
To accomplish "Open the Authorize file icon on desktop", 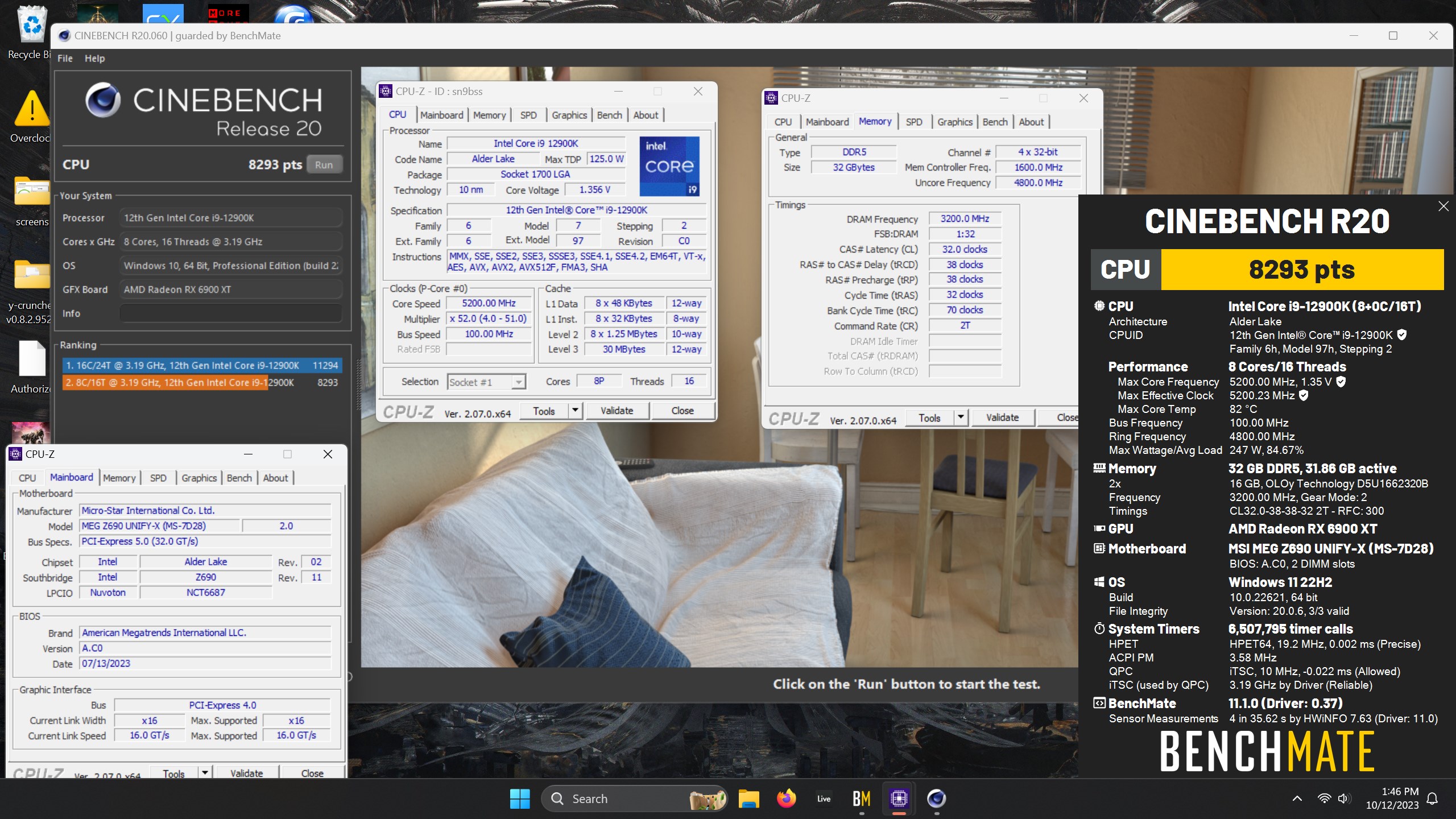I will pos(32,367).
